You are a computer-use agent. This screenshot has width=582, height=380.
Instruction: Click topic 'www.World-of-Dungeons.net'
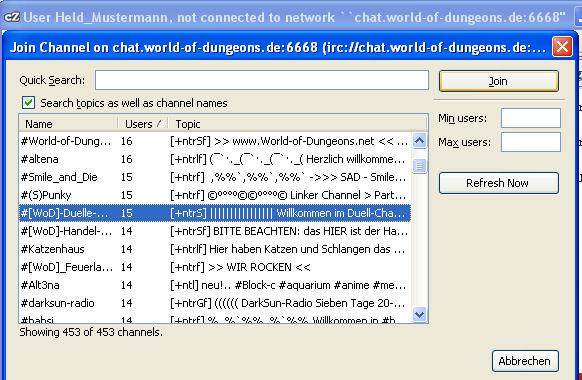coord(303,141)
